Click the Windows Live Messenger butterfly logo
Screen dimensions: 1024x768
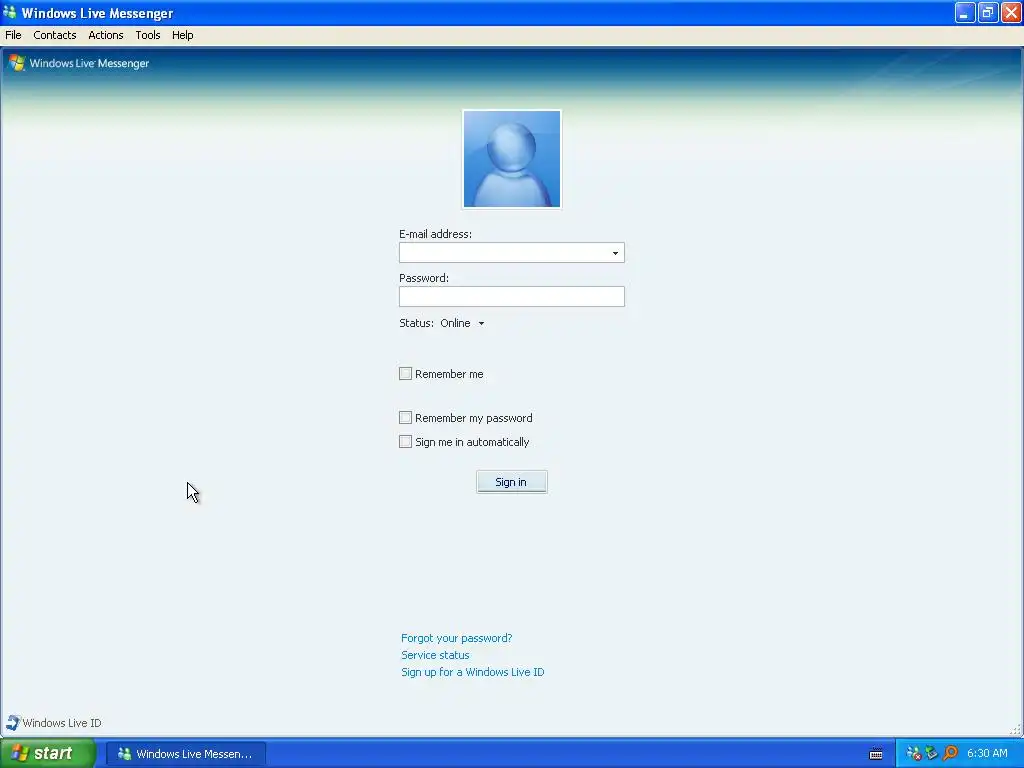(x=17, y=63)
